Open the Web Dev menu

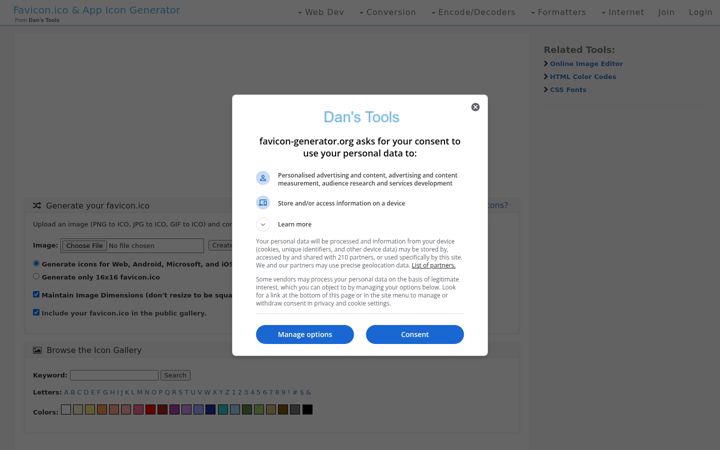[x=321, y=12]
